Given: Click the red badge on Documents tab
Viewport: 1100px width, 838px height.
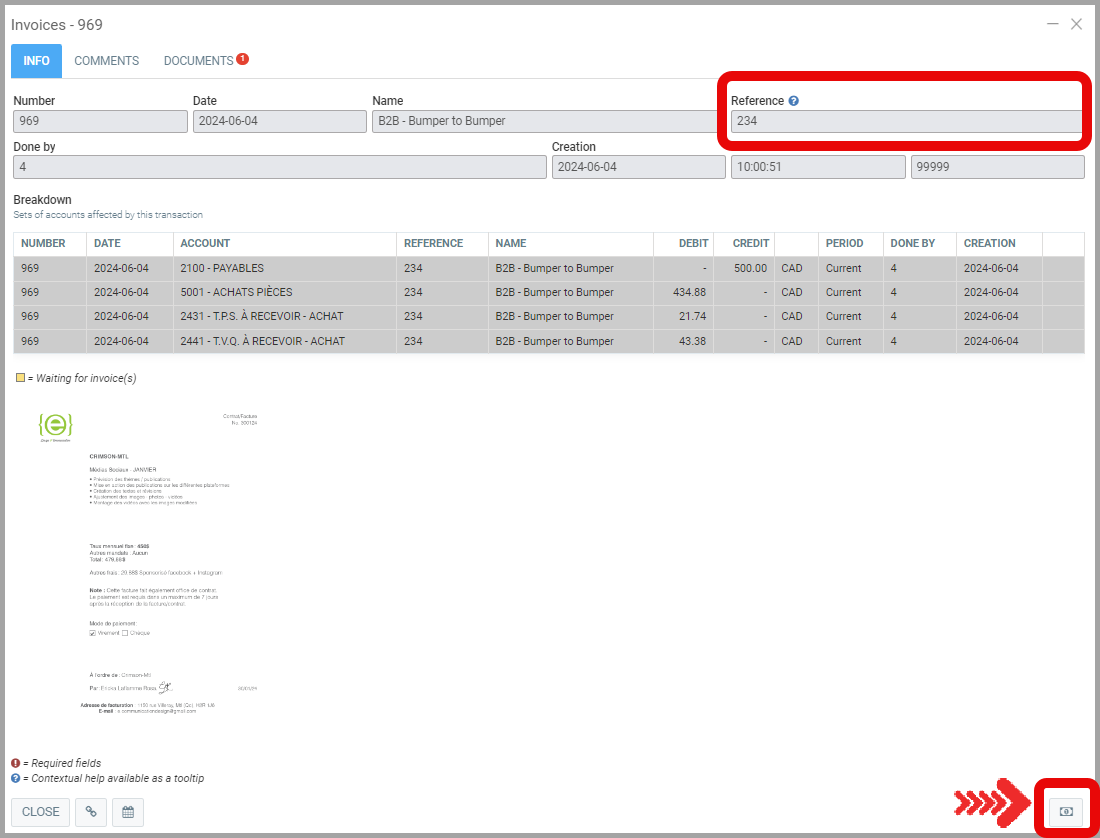Looking at the screenshot, I should click(242, 59).
